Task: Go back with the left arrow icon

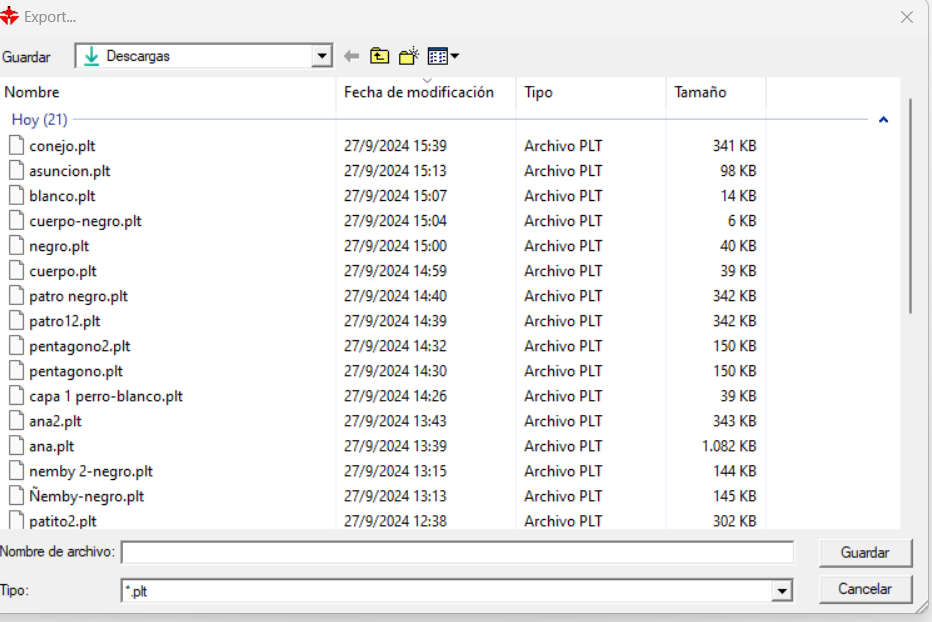Action: pyautogui.click(x=351, y=56)
